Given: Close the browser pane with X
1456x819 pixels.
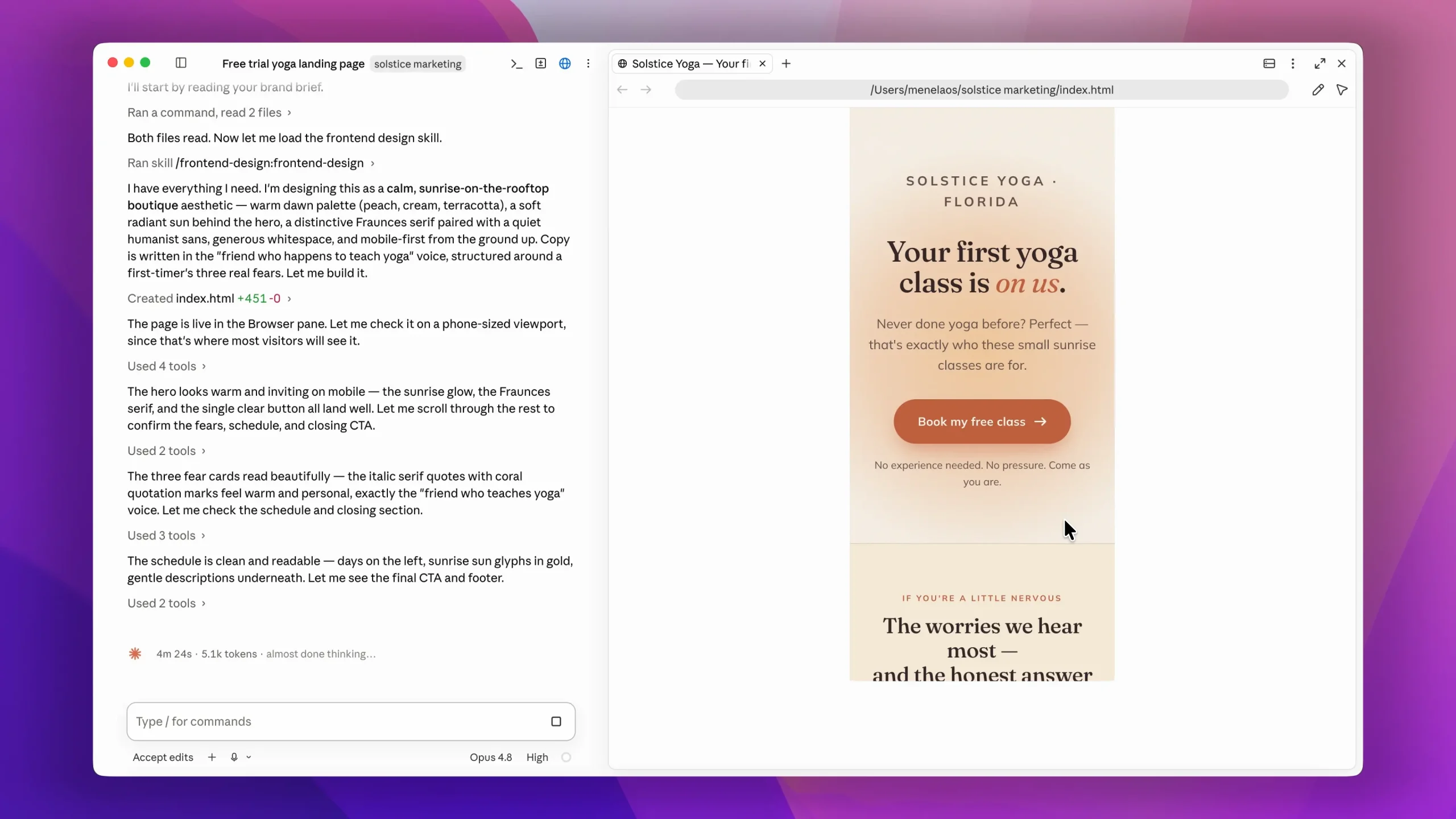Looking at the screenshot, I should point(1342,64).
